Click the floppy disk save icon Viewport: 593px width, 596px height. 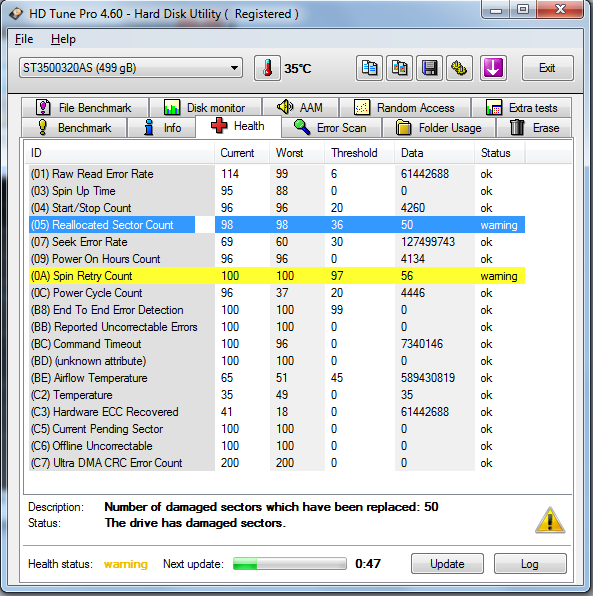(429, 68)
